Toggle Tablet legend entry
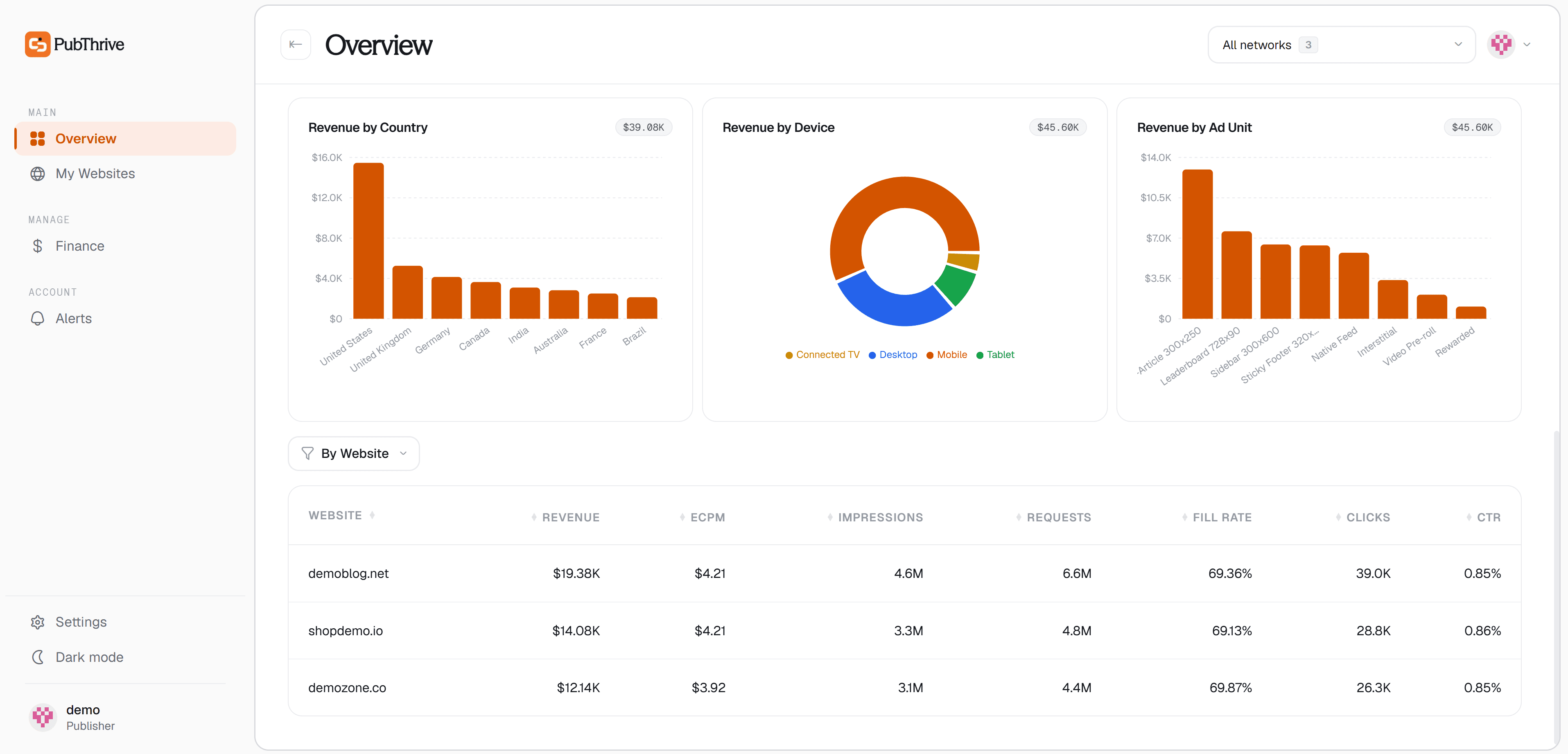Screen dimensions: 1568x754 [995, 354]
